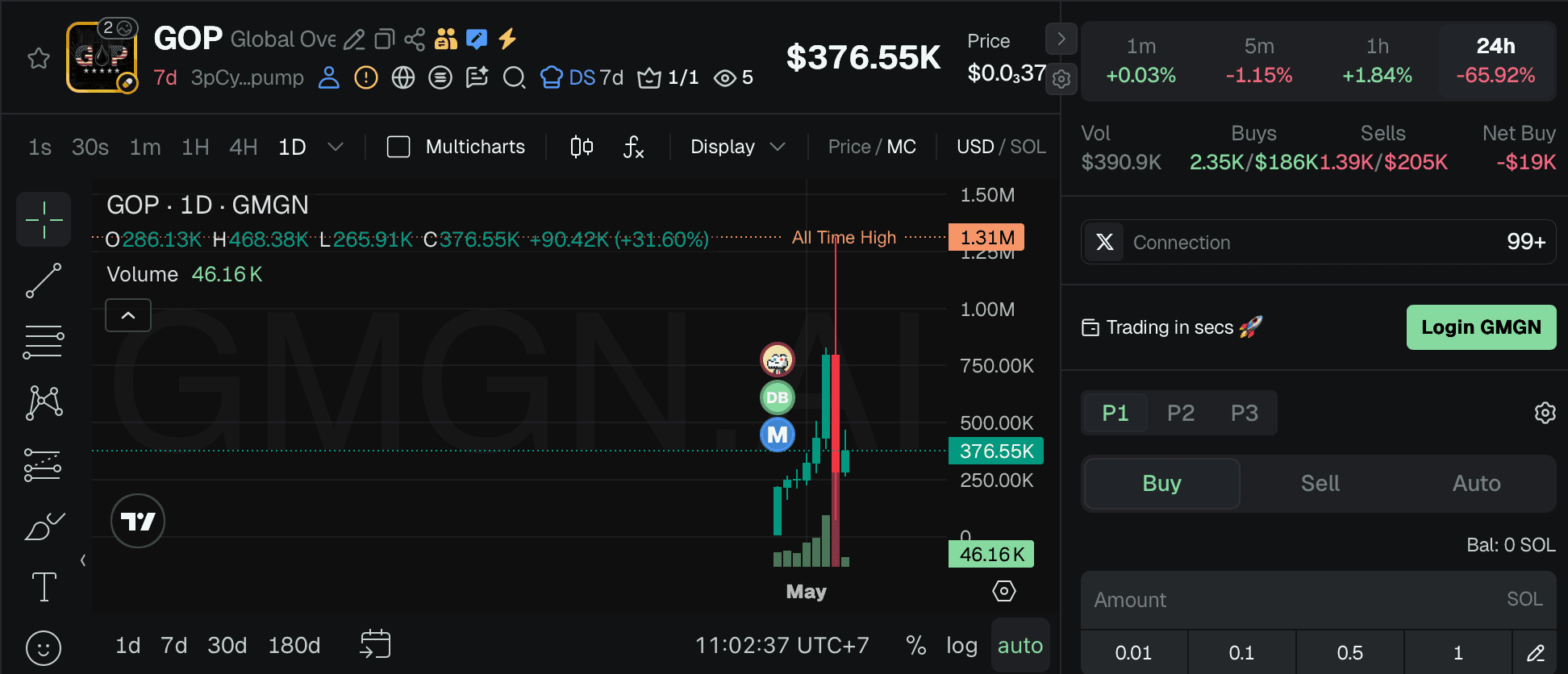The height and width of the screenshot is (674, 1568).
Task: Switch chart to 1s interval
Action: point(40,147)
